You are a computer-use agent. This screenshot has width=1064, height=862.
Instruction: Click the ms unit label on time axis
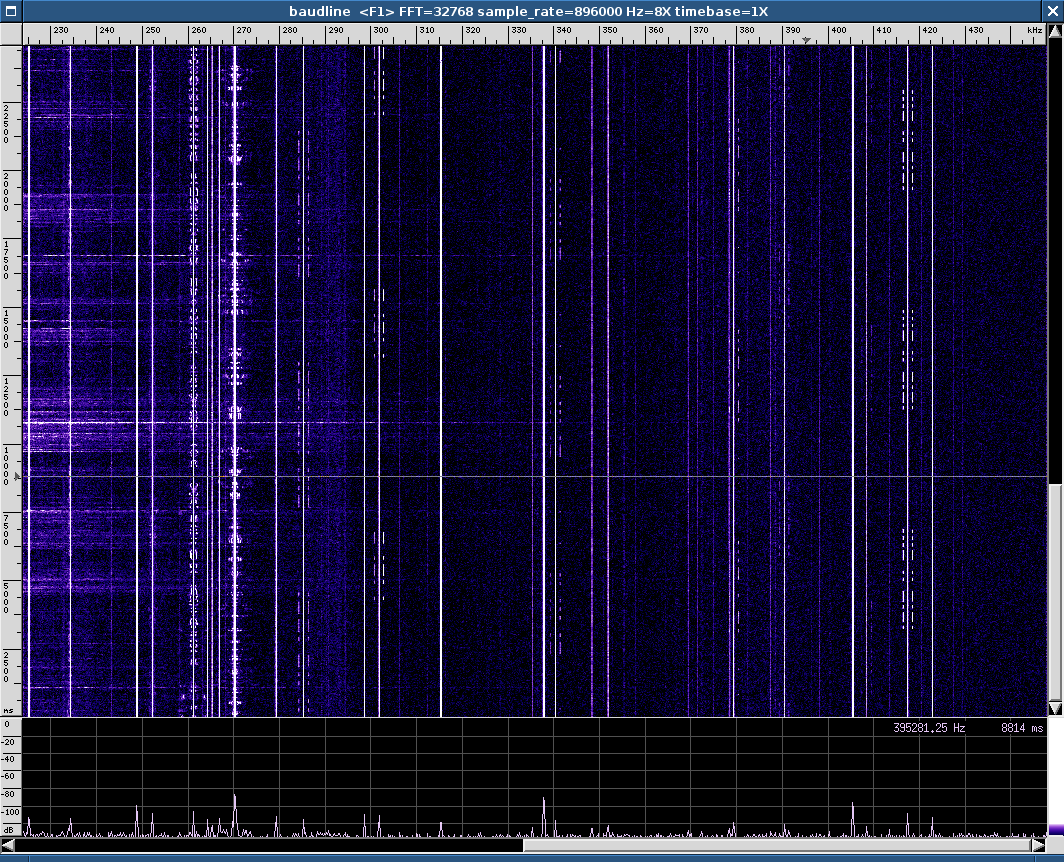click(8, 711)
